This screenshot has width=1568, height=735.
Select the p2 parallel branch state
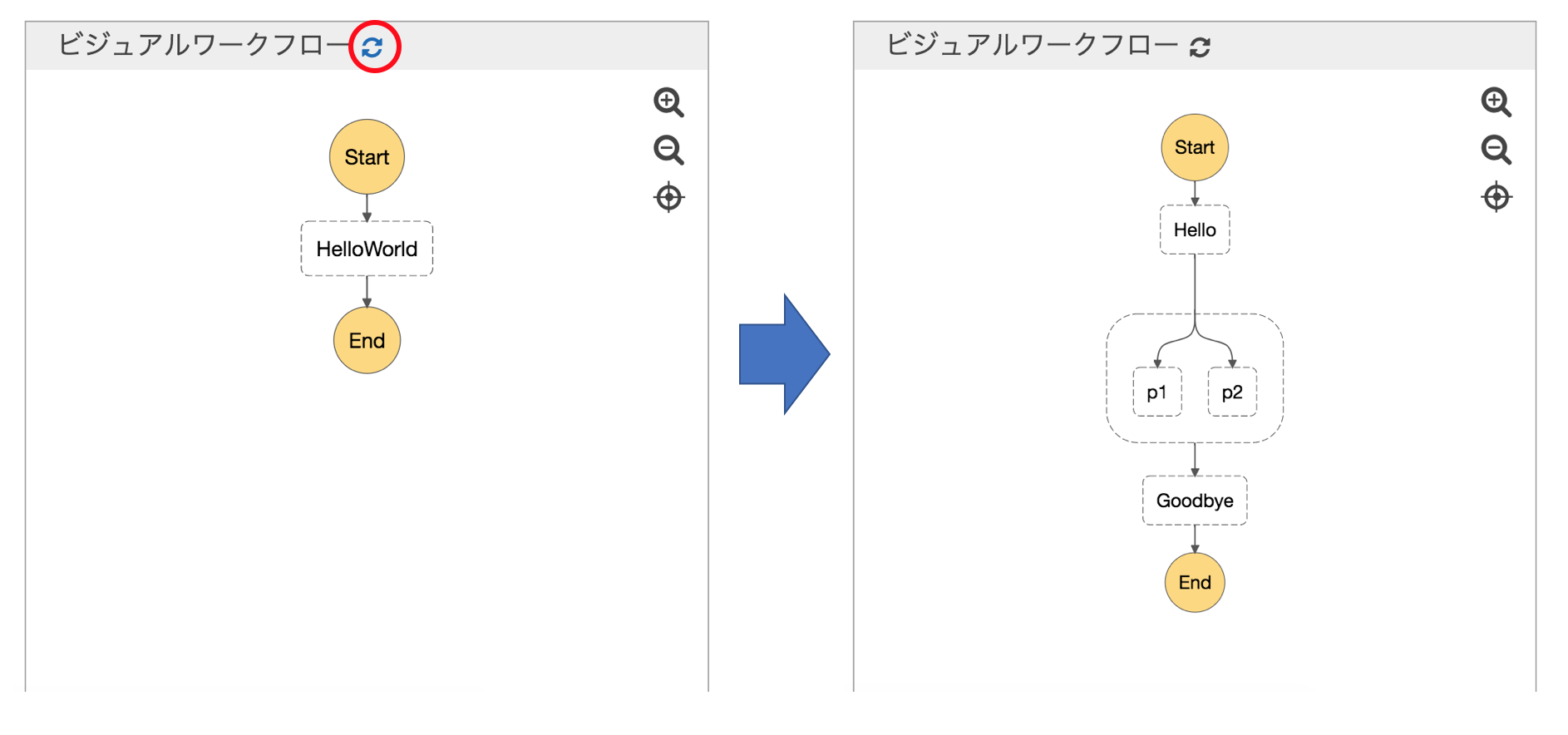pos(1232,392)
